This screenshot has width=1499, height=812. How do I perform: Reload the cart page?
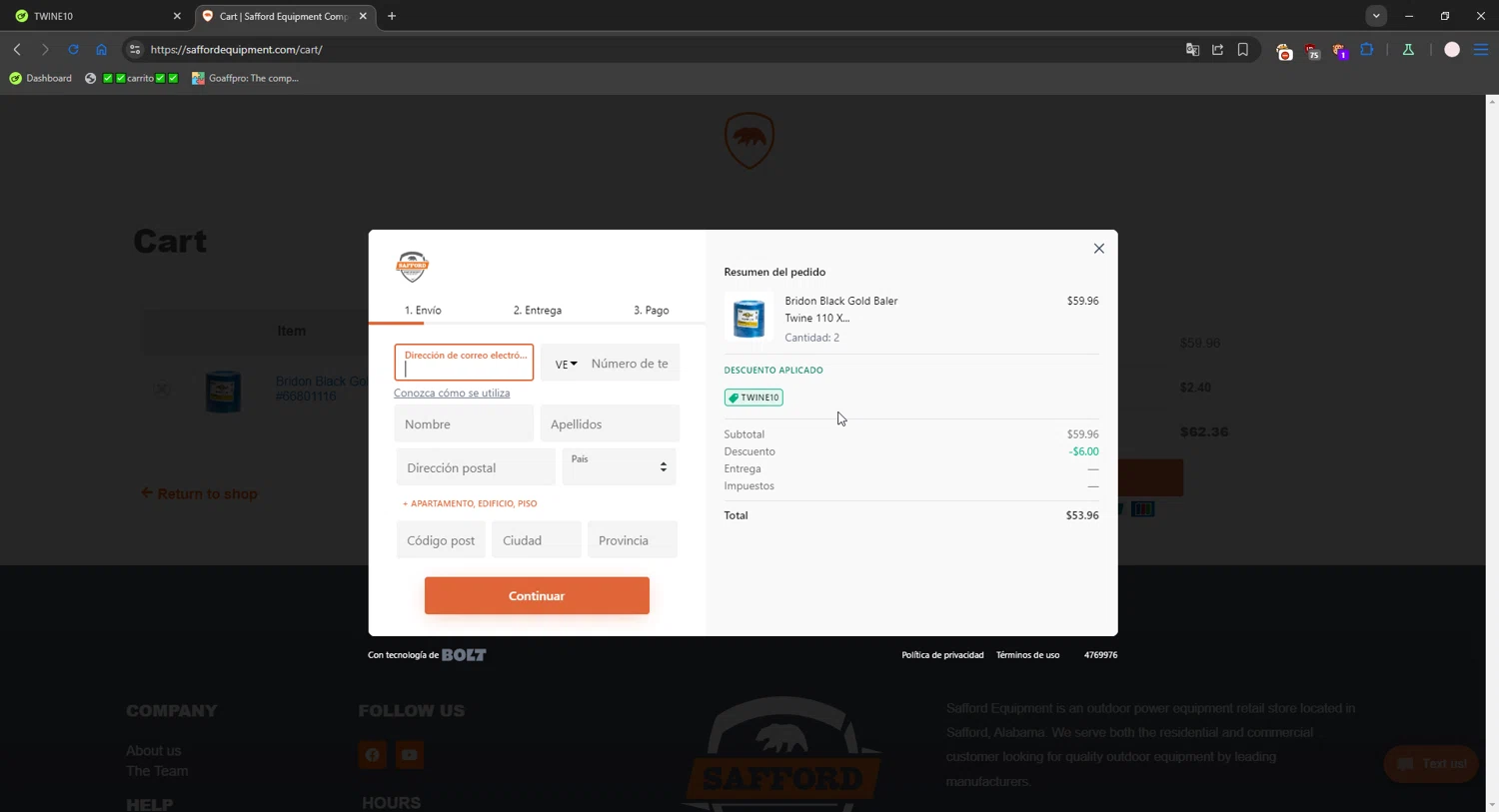pyautogui.click(x=73, y=49)
